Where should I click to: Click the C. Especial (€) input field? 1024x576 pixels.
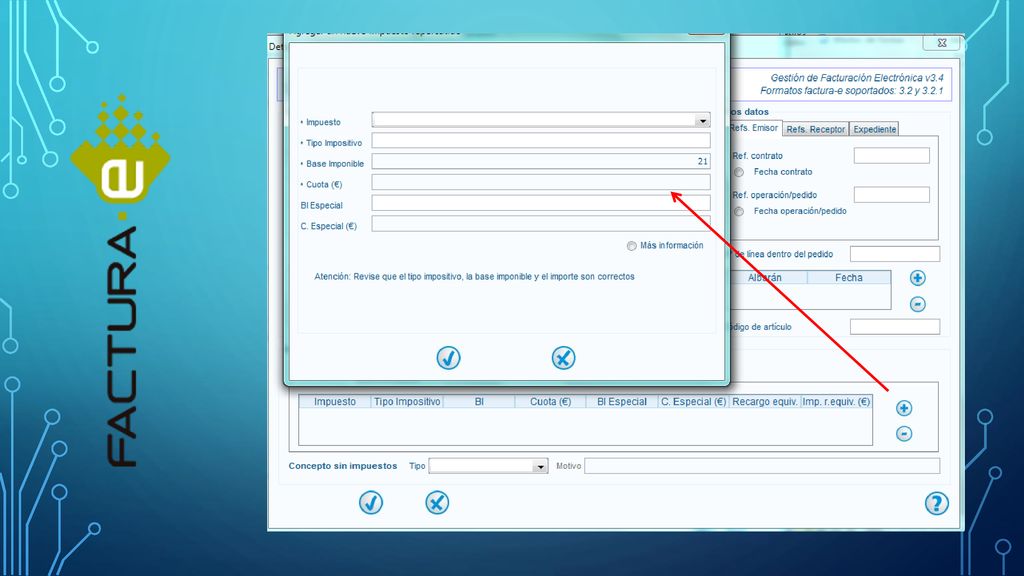tap(541, 224)
